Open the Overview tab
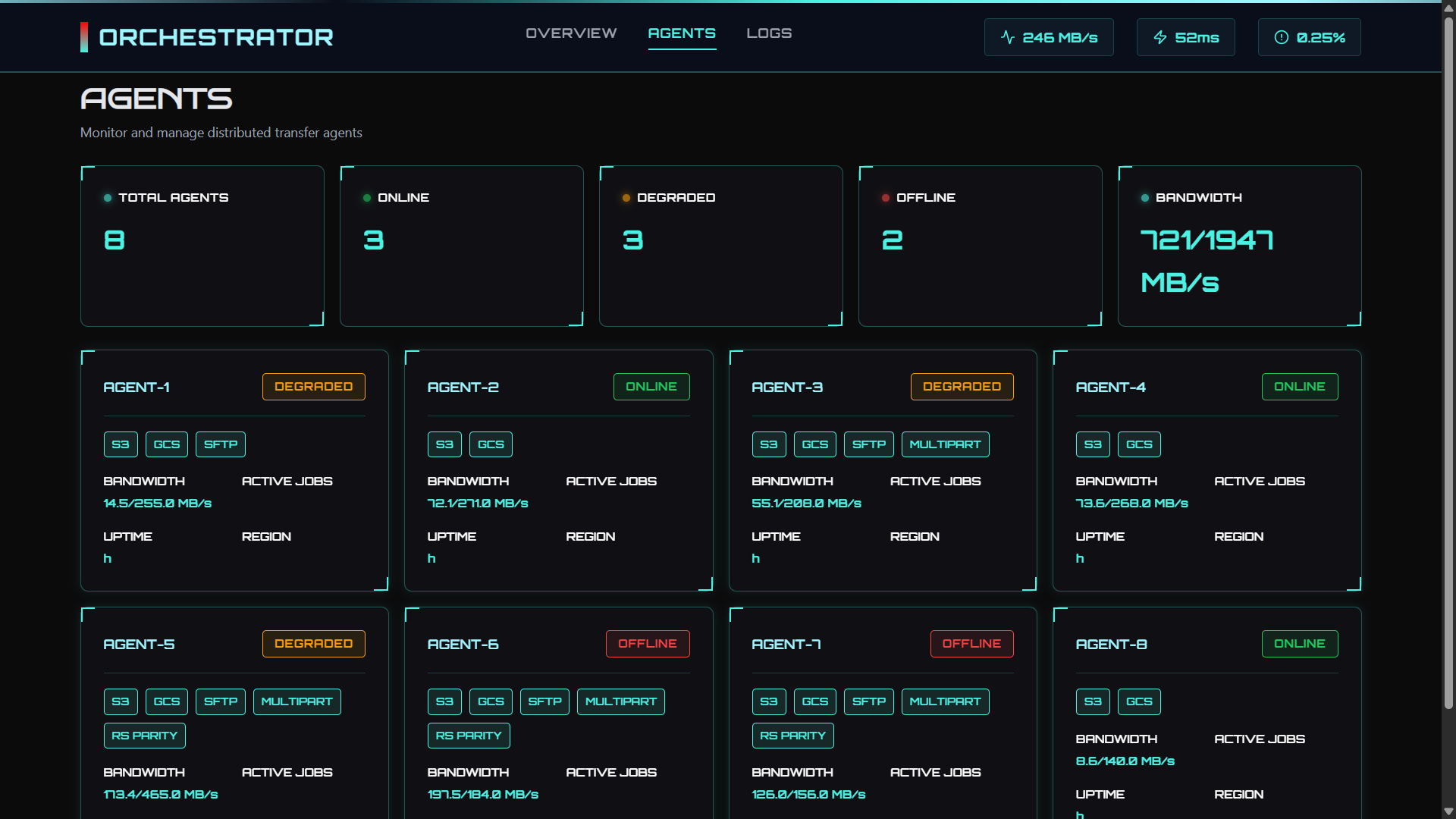 [571, 33]
